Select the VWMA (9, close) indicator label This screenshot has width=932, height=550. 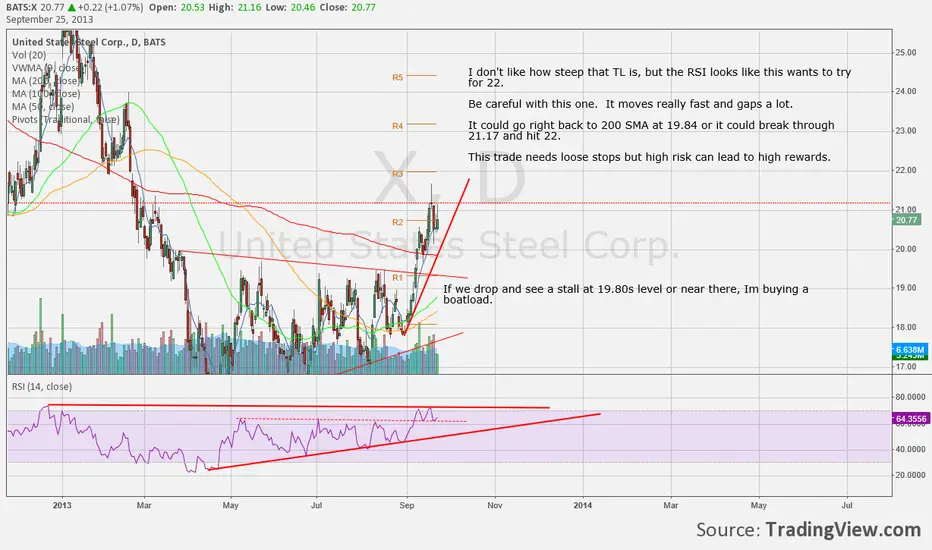tap(45, 68)
